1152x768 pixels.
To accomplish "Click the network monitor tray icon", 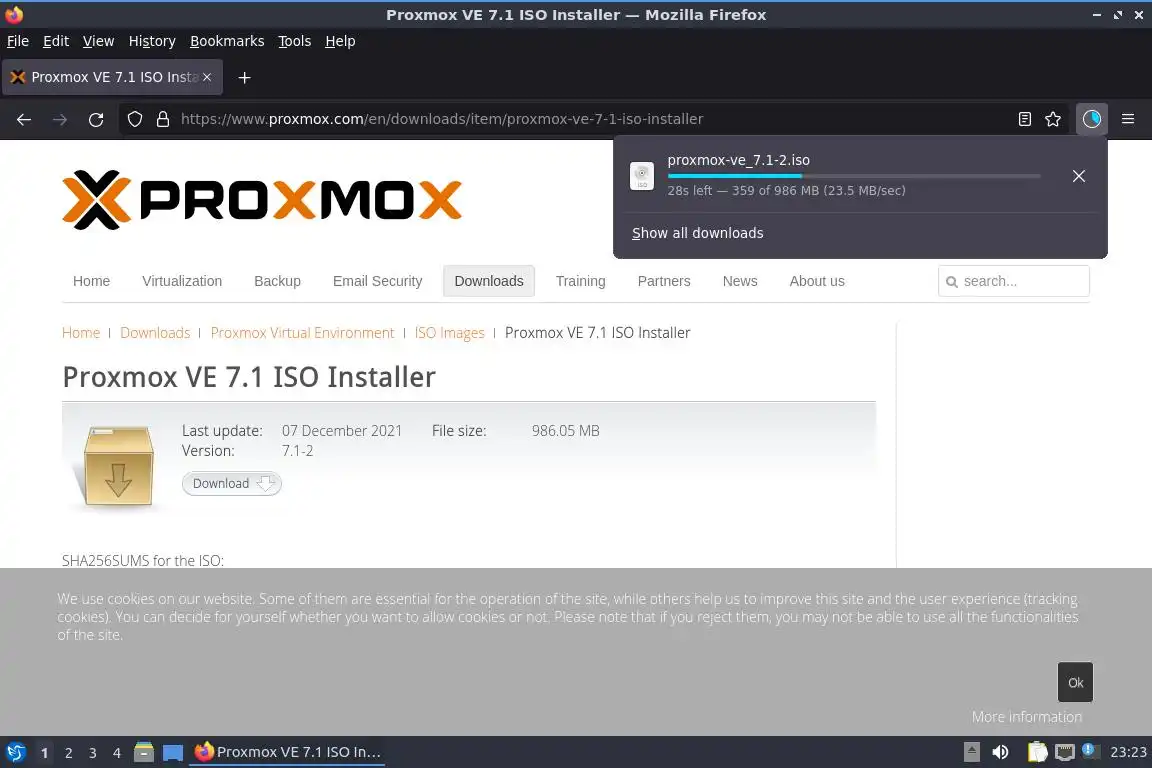I will [1064, 752].
